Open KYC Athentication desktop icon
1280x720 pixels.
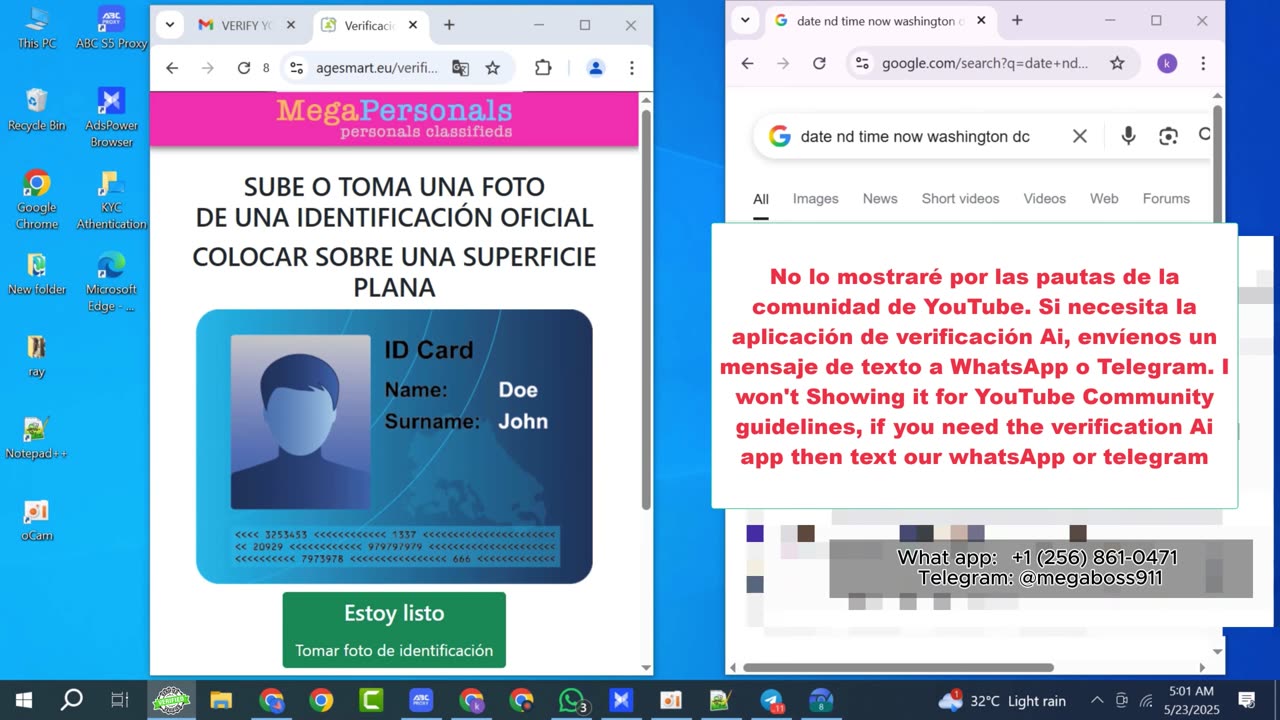(111, 199)
